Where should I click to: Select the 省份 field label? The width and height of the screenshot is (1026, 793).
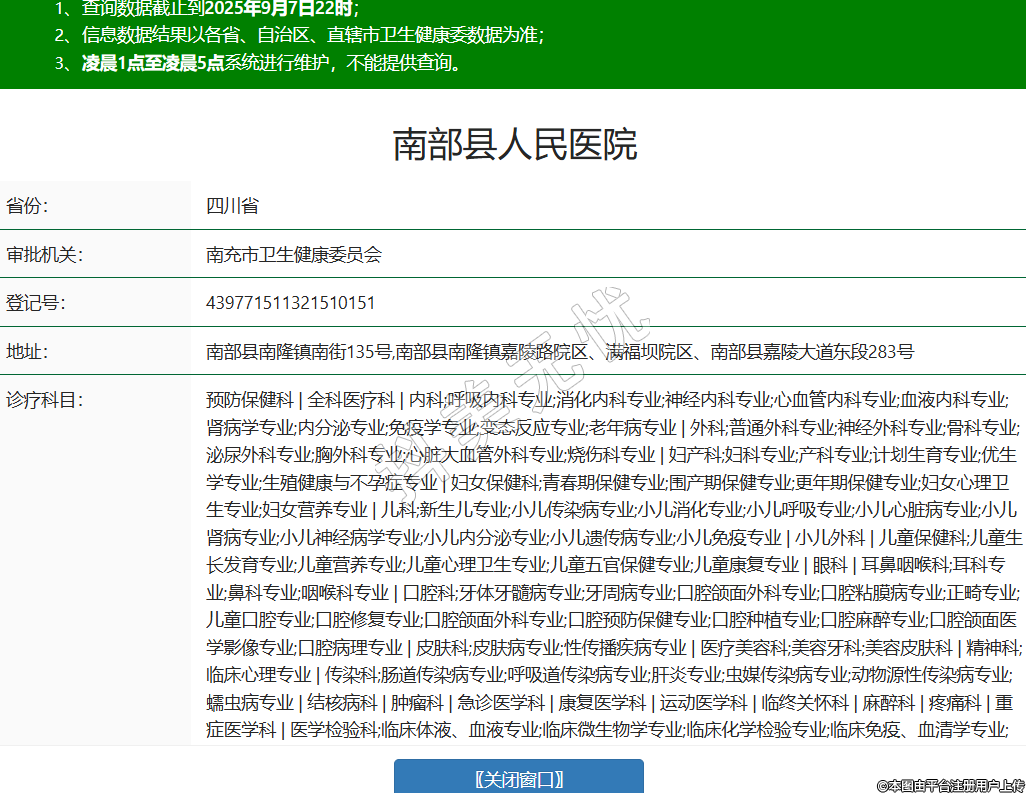pyautogui.click(x=27, y=206)
